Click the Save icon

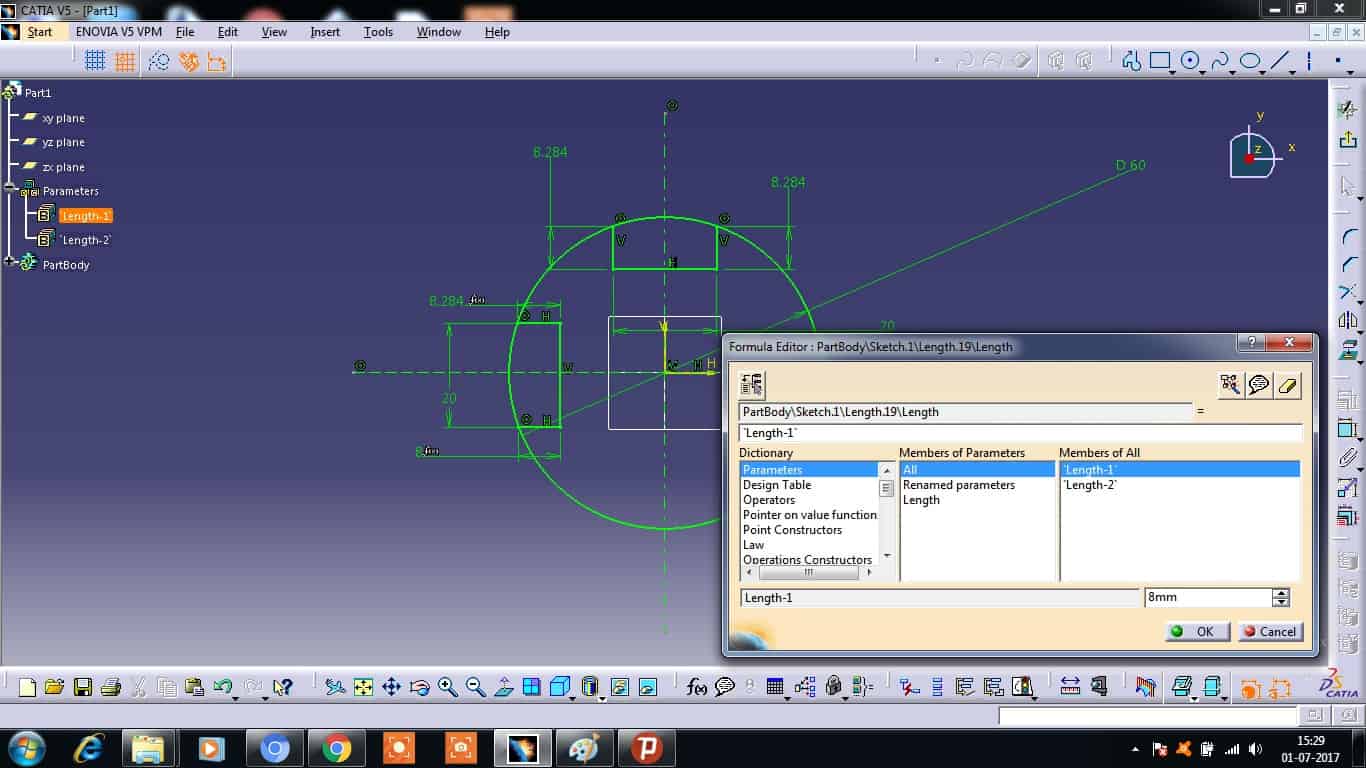click(x=82, y=687)
